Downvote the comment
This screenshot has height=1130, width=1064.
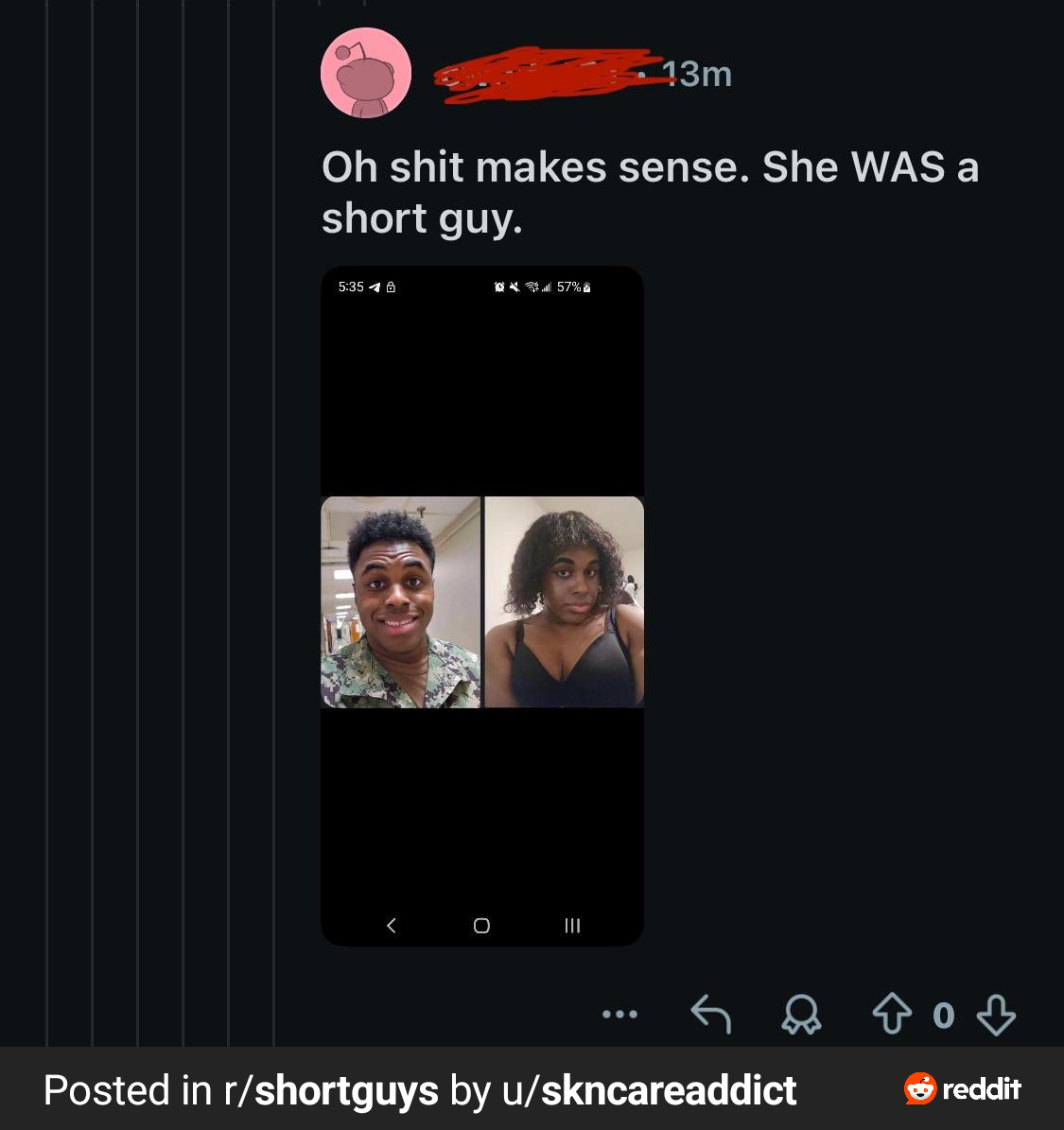[996, 1015]
